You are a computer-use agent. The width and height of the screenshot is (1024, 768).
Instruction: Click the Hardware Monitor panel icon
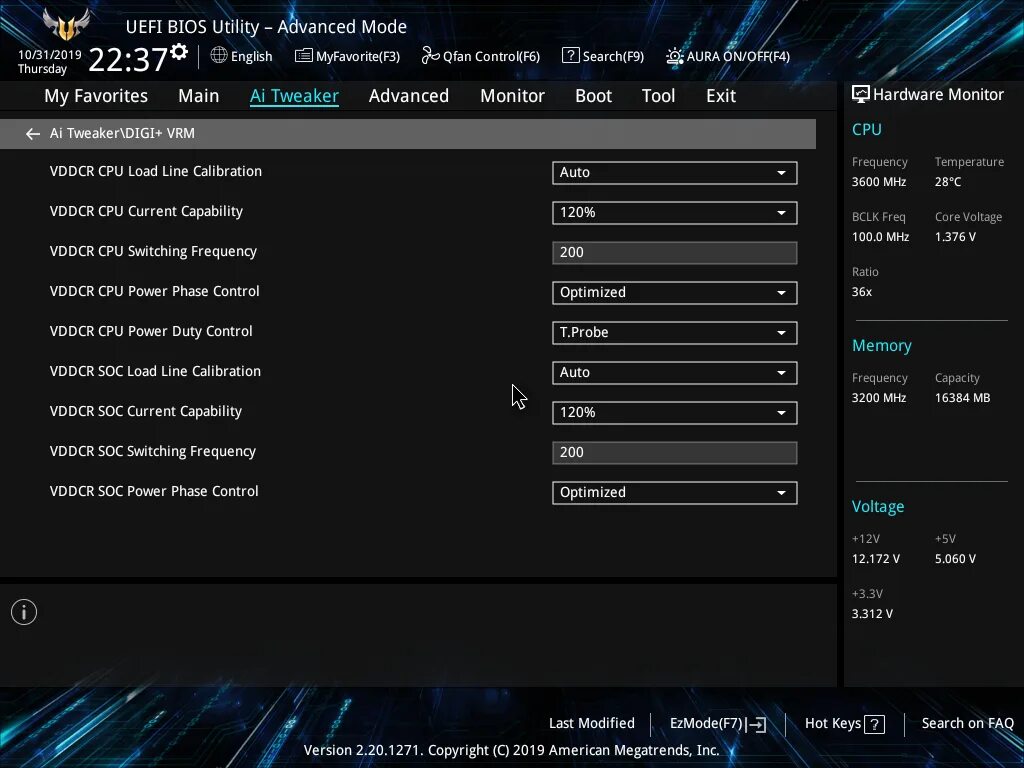tap(861, 93)
